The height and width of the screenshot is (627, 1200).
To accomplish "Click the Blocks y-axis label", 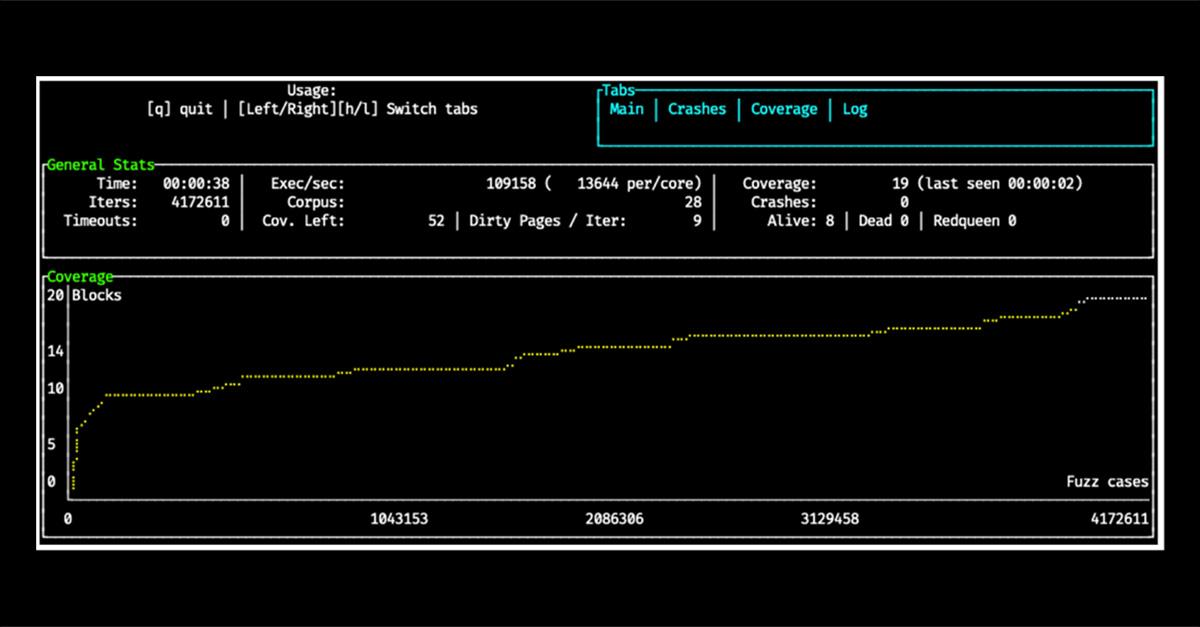I will [96, 295].
